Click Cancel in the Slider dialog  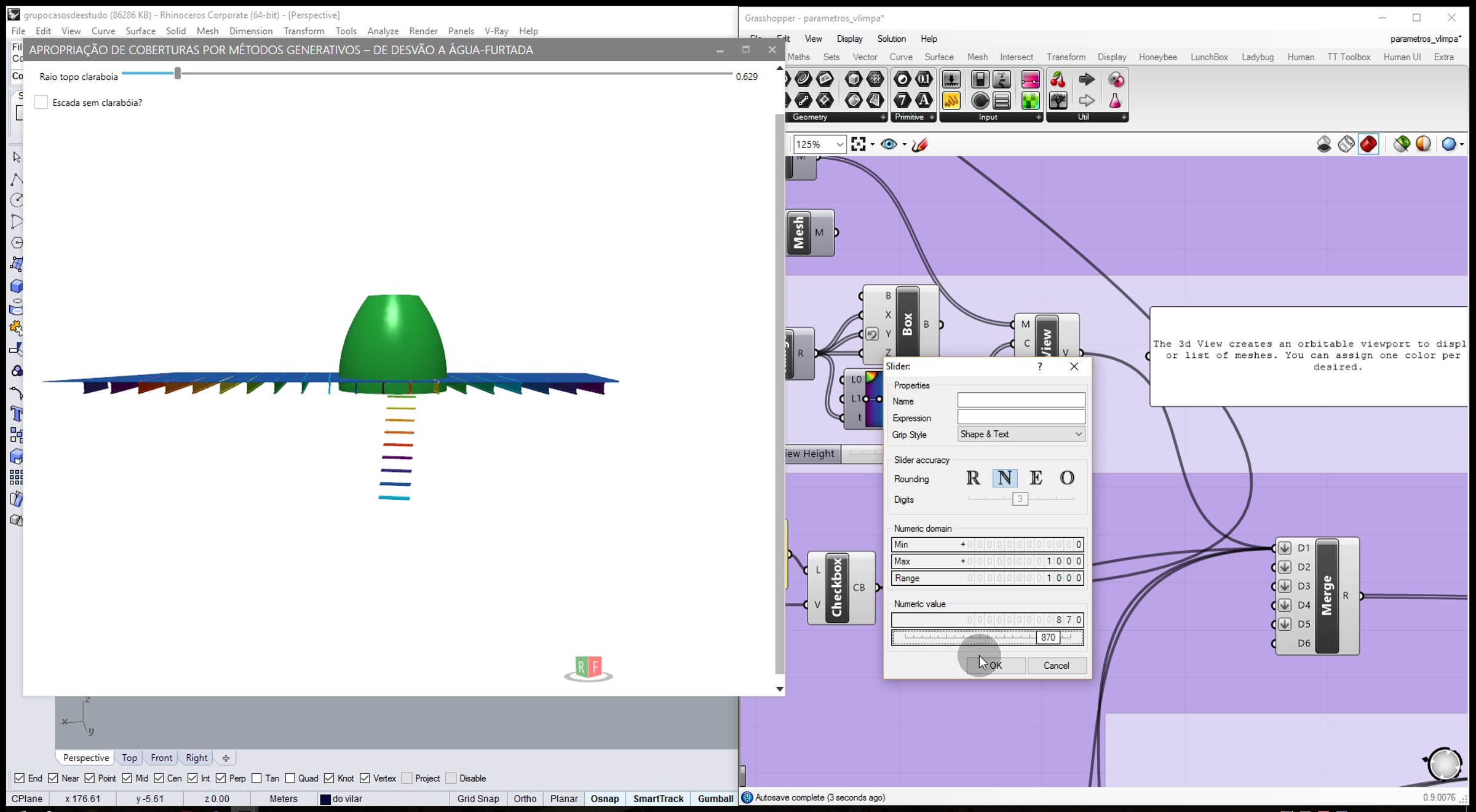(1056, 666)
